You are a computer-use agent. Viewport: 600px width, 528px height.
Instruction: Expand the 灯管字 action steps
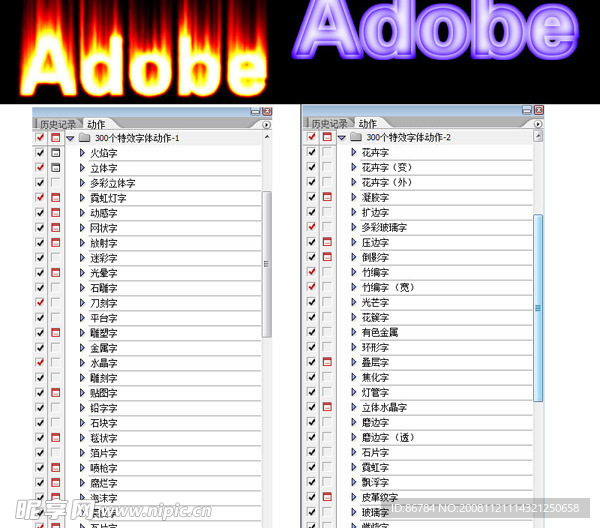tap(354, 392)
